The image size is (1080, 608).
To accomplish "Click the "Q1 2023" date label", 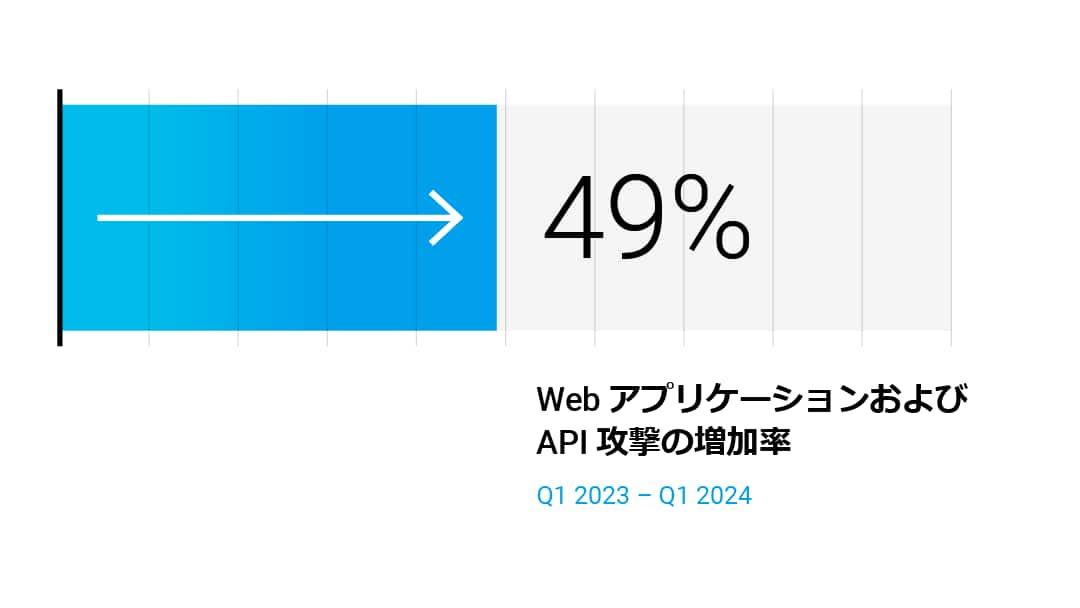I will coord(584,495).
